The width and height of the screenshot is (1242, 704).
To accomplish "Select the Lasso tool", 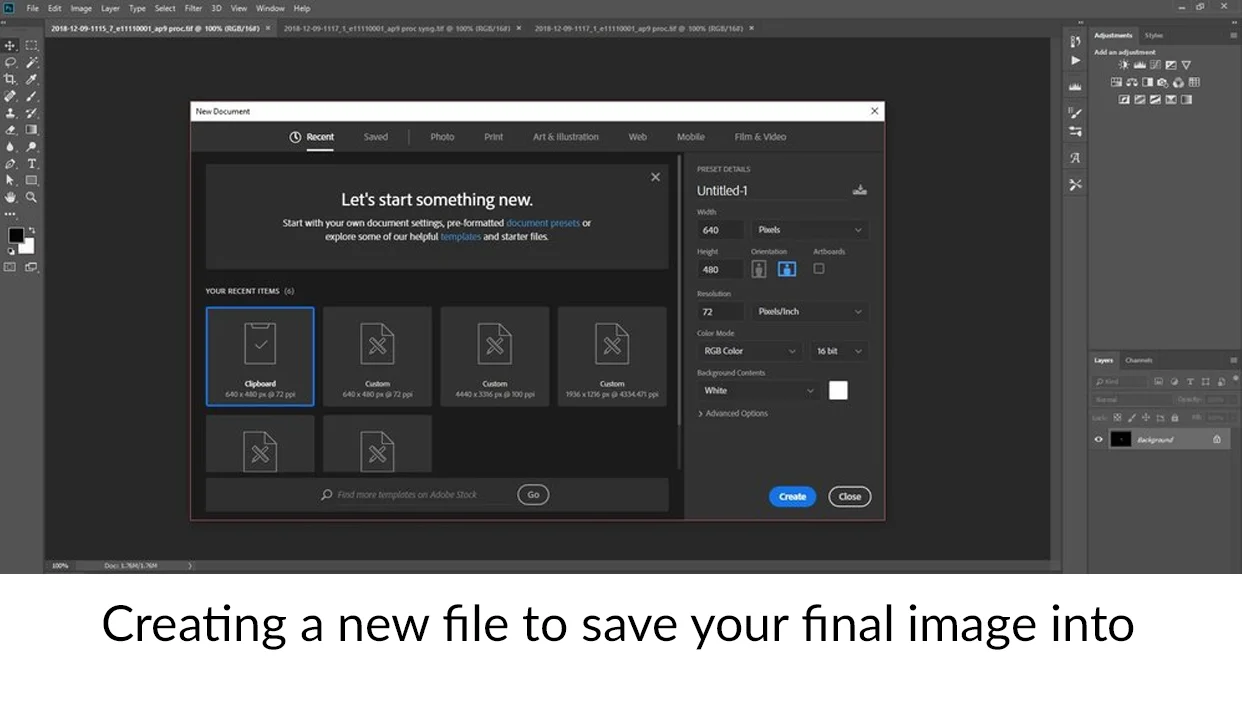I will pyautogui.click(x=10, y=62).
